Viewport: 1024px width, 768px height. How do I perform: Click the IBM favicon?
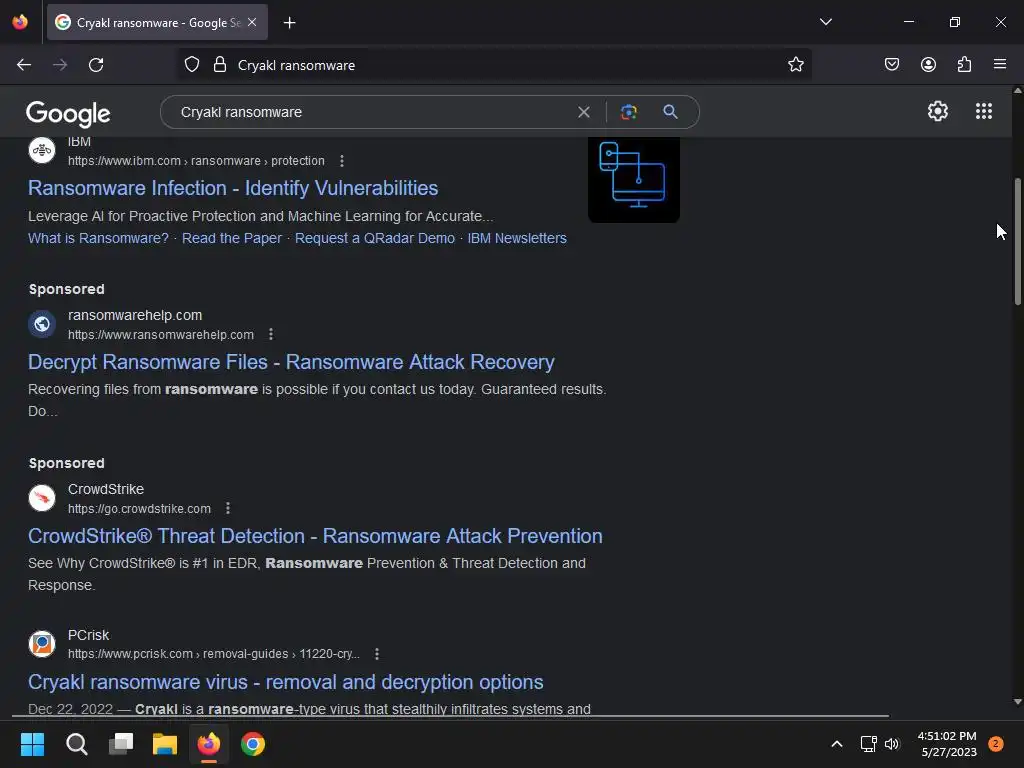(42, 150)
